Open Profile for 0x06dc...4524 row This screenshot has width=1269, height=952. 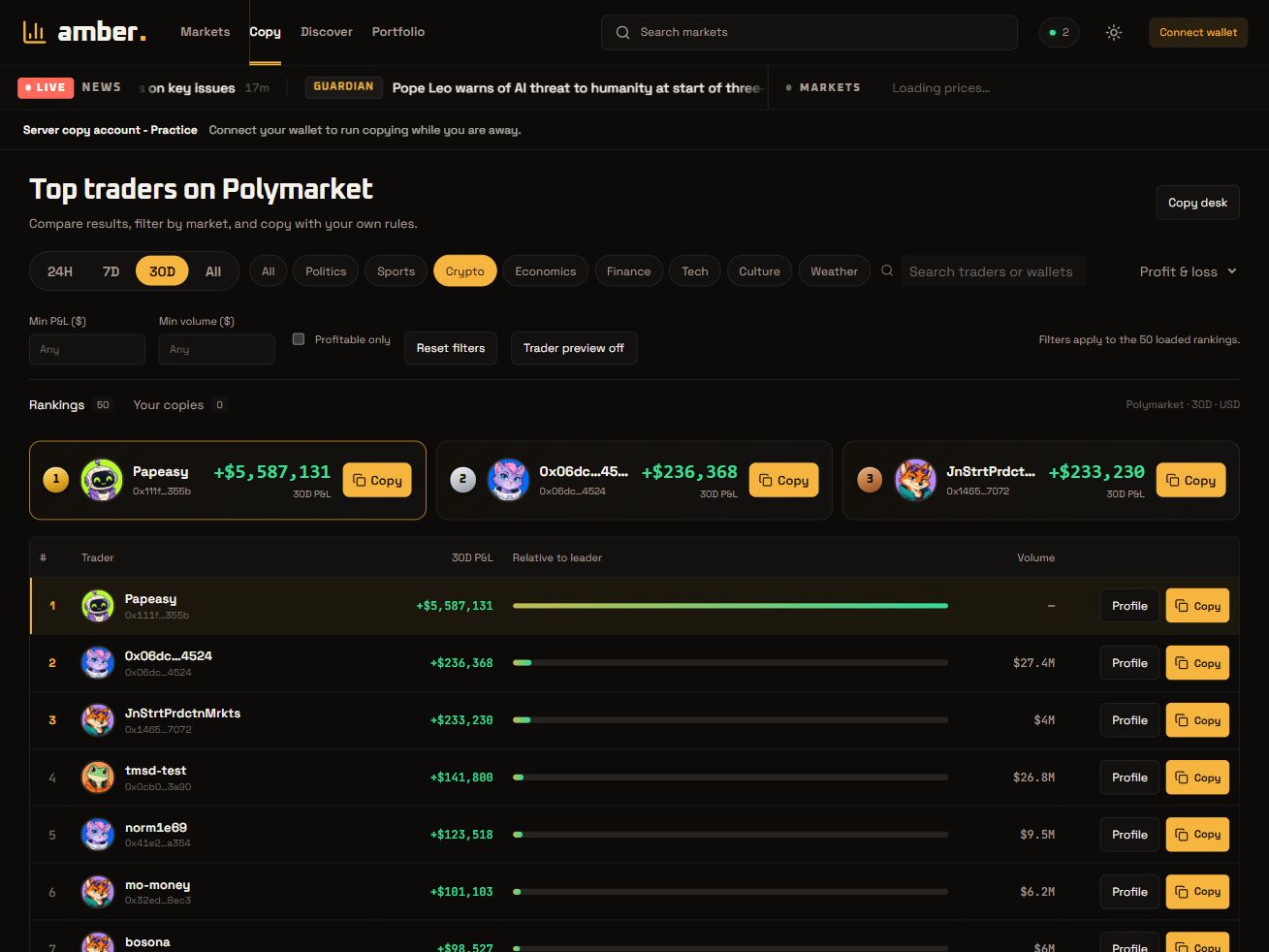click(1129, 663)
